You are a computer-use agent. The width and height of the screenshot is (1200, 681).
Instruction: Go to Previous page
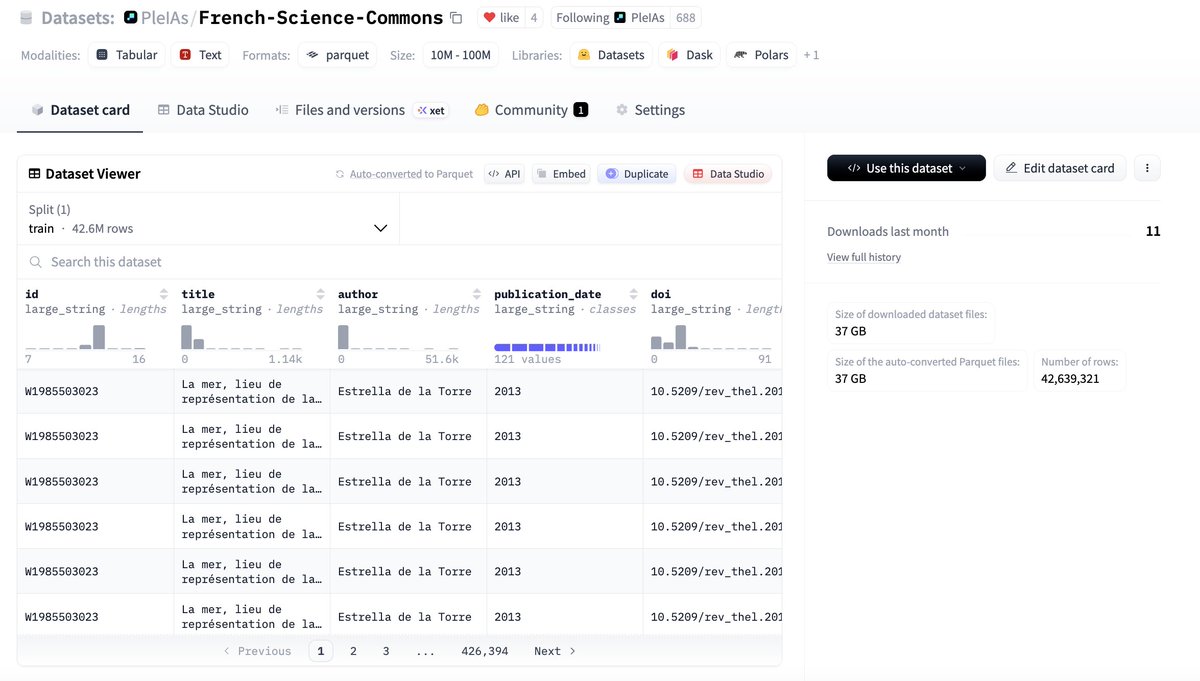tap(257, 651)
